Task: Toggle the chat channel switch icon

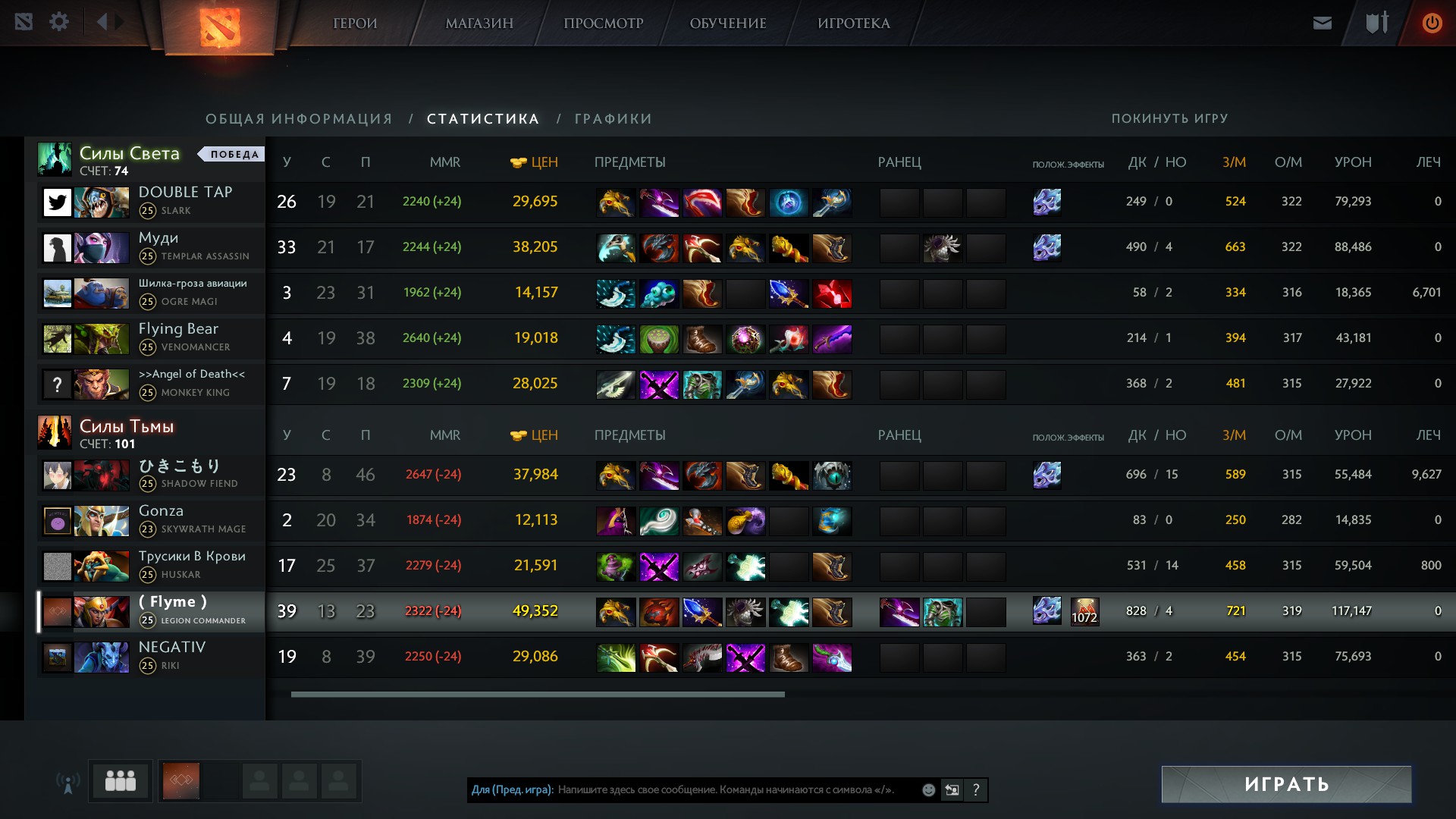Action: (x=952, y=790)
